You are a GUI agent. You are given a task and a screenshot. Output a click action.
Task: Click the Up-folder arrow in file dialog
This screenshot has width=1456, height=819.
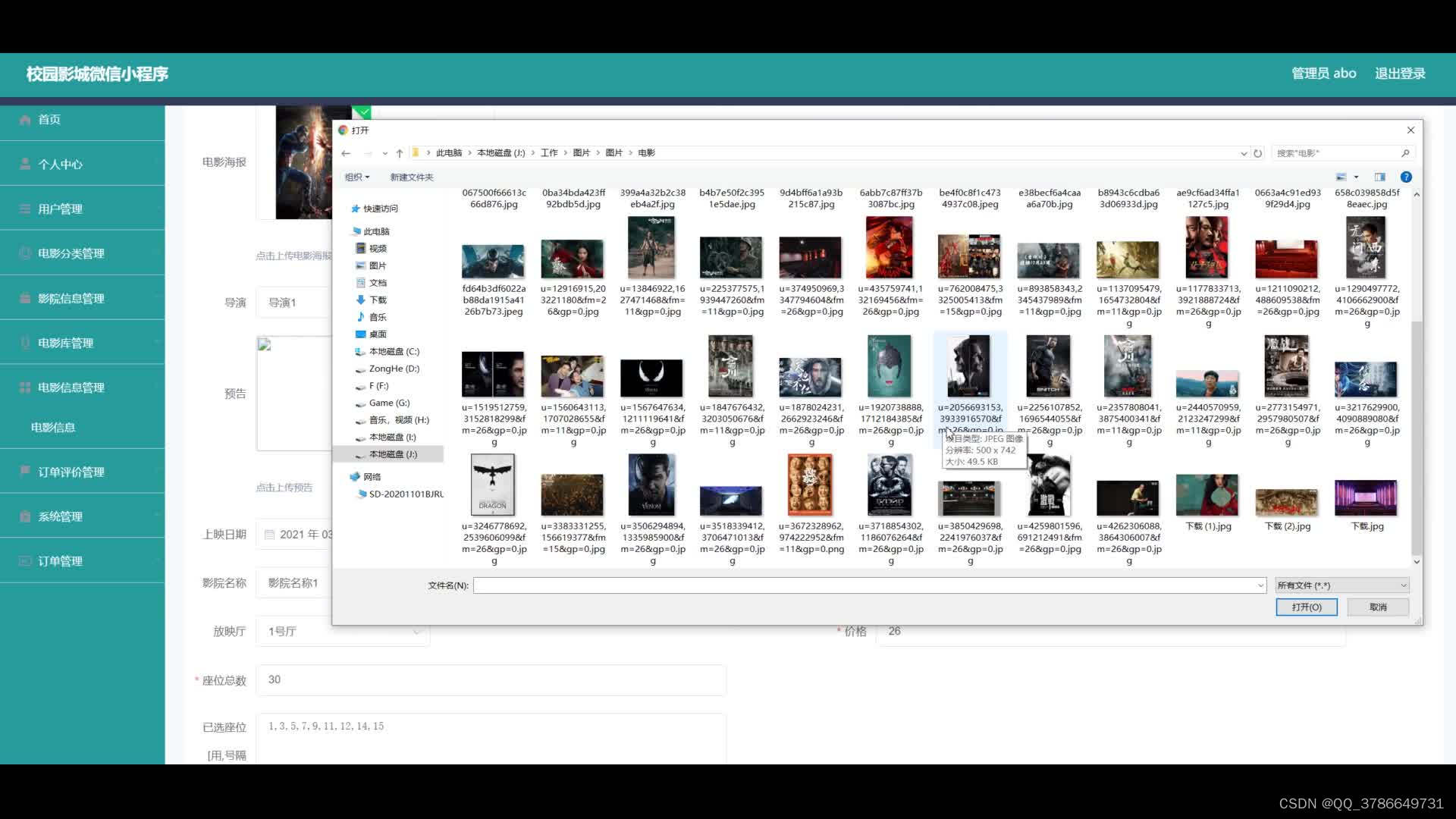point(400,153)
